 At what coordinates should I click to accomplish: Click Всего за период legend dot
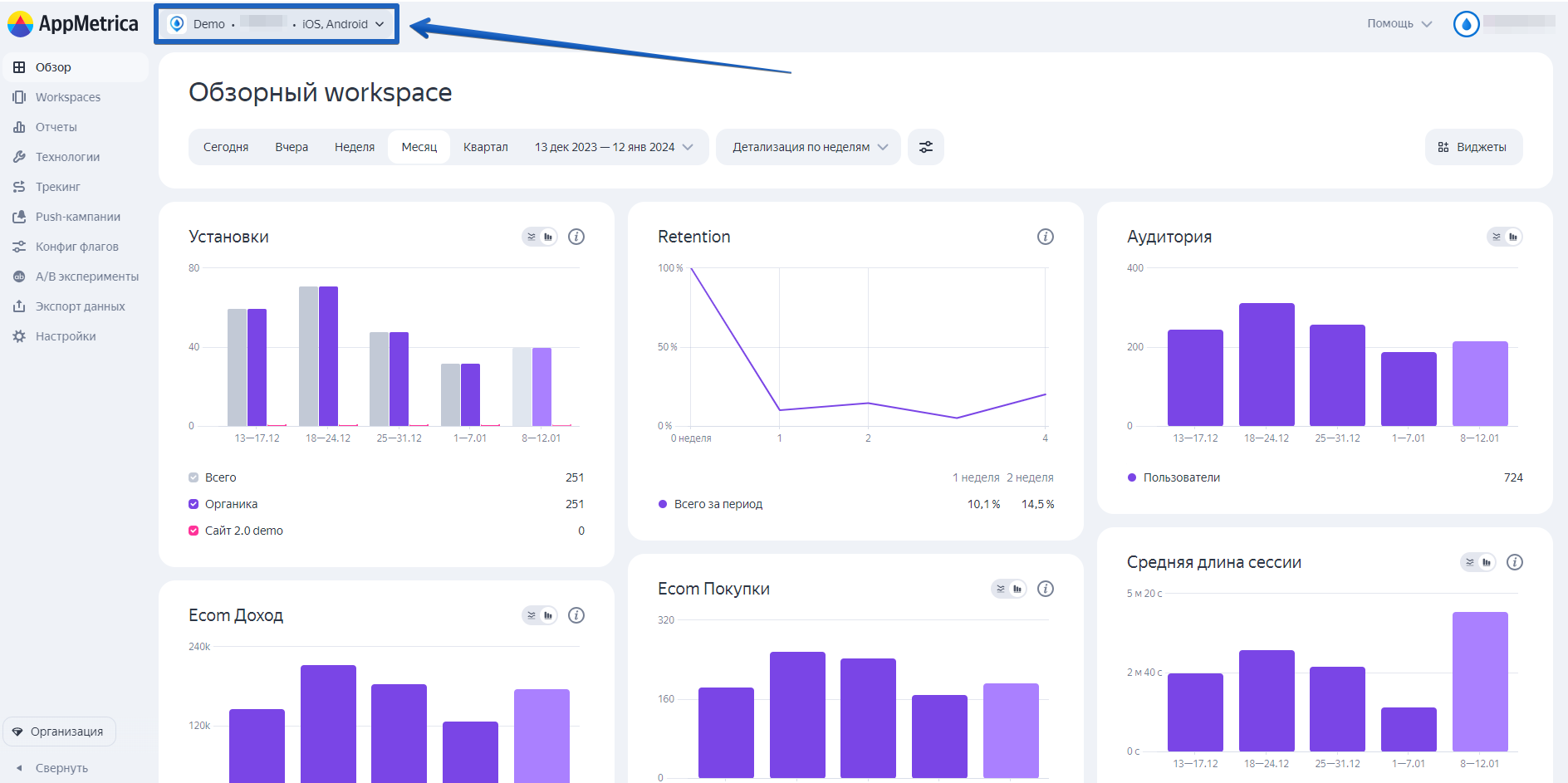click(x=663, y=504)
